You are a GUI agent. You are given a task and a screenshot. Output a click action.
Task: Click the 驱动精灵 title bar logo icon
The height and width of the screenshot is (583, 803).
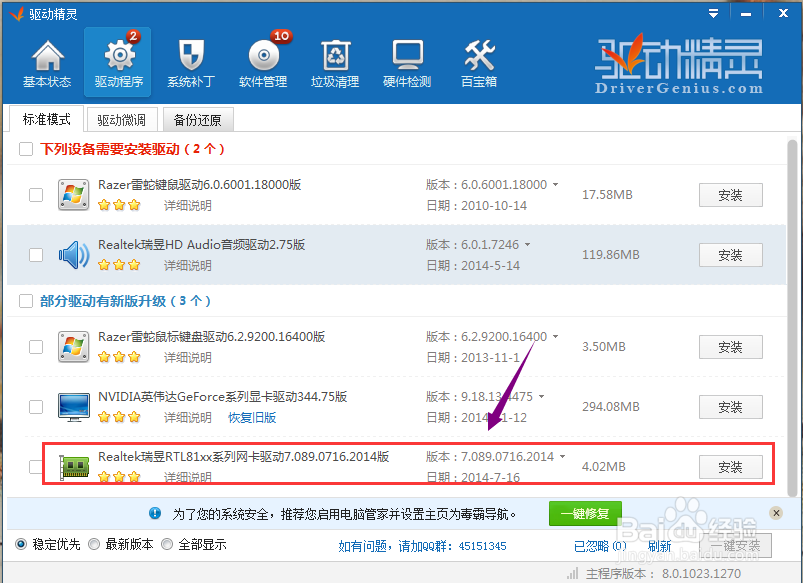17,14
